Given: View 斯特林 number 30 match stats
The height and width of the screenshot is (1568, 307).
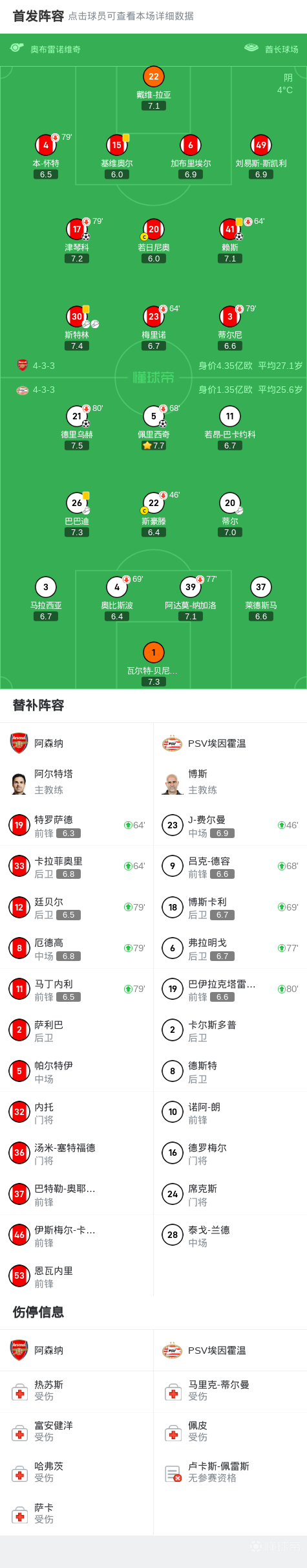Looking at the screenshot, I should coord(77,316).
